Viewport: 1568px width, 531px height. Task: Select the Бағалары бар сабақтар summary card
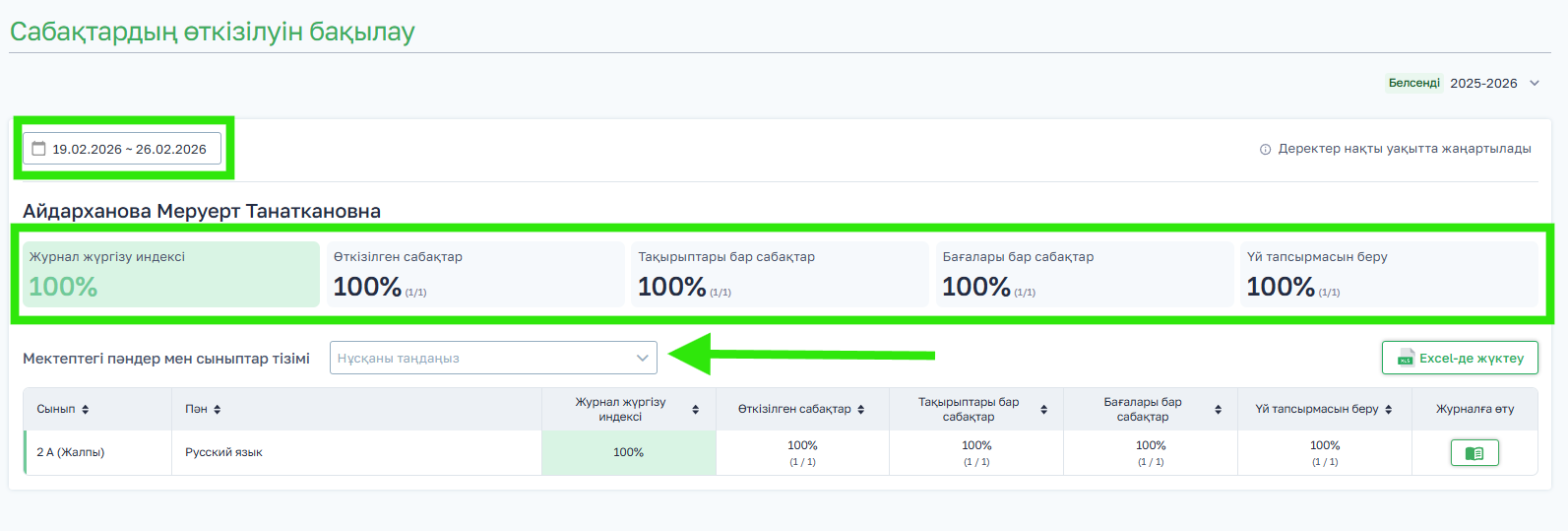click(1085, 274)
